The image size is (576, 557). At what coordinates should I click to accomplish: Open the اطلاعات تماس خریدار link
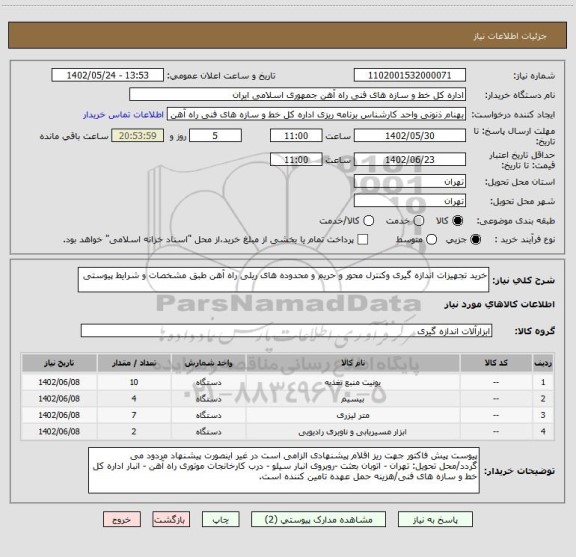tap(123, 115)
